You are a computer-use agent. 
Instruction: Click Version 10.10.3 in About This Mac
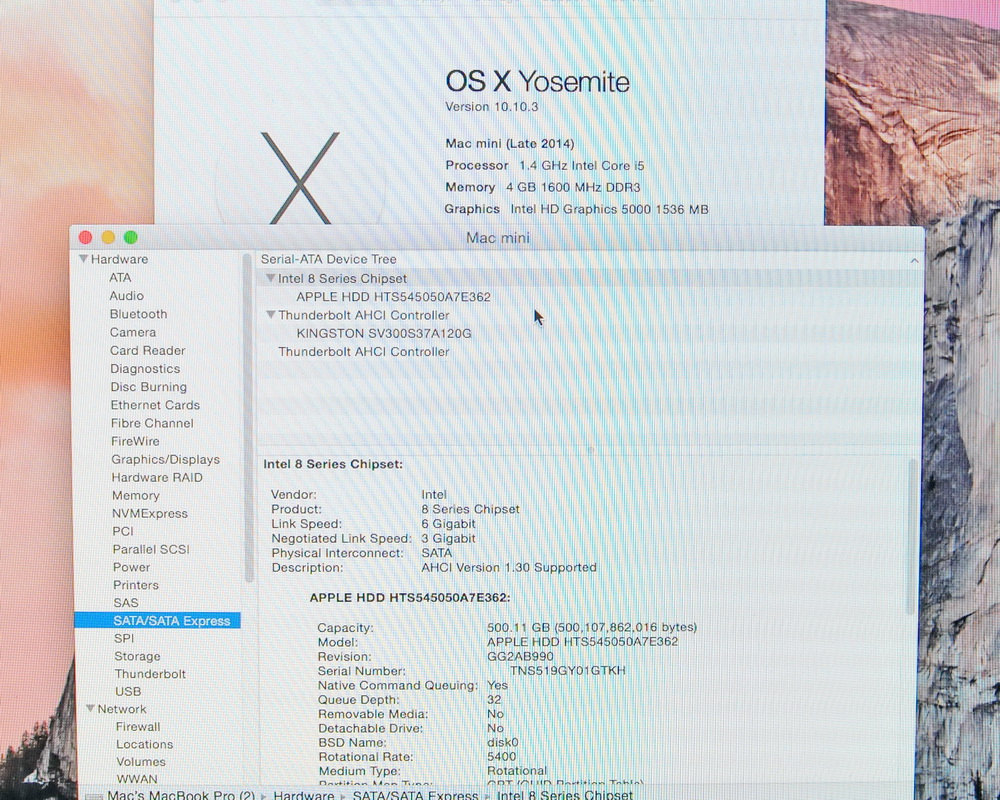tap(492, 107)
